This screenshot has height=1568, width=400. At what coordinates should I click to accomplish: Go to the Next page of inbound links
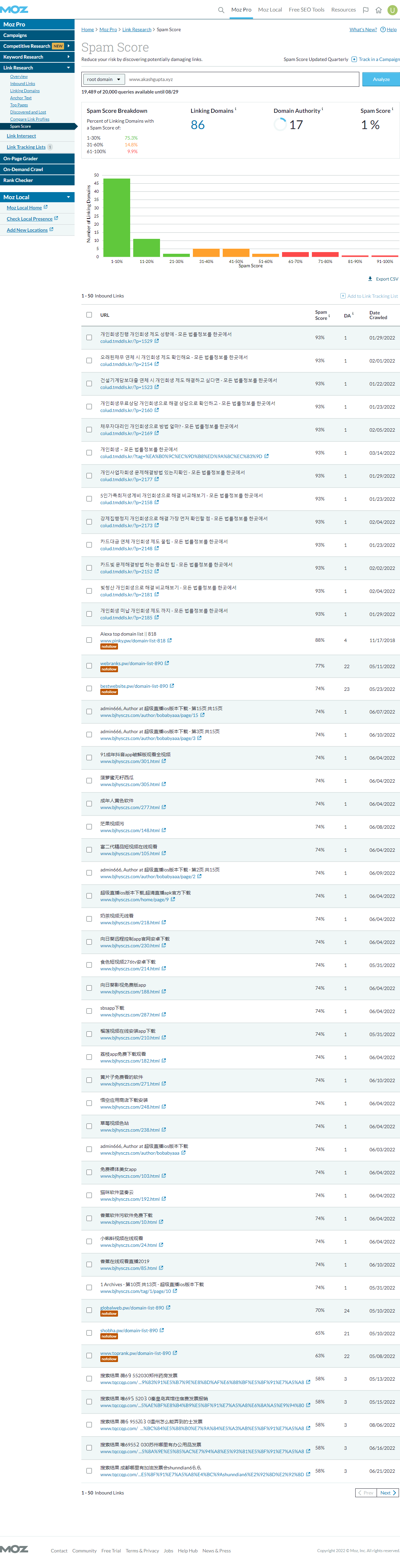[387, 1492]
